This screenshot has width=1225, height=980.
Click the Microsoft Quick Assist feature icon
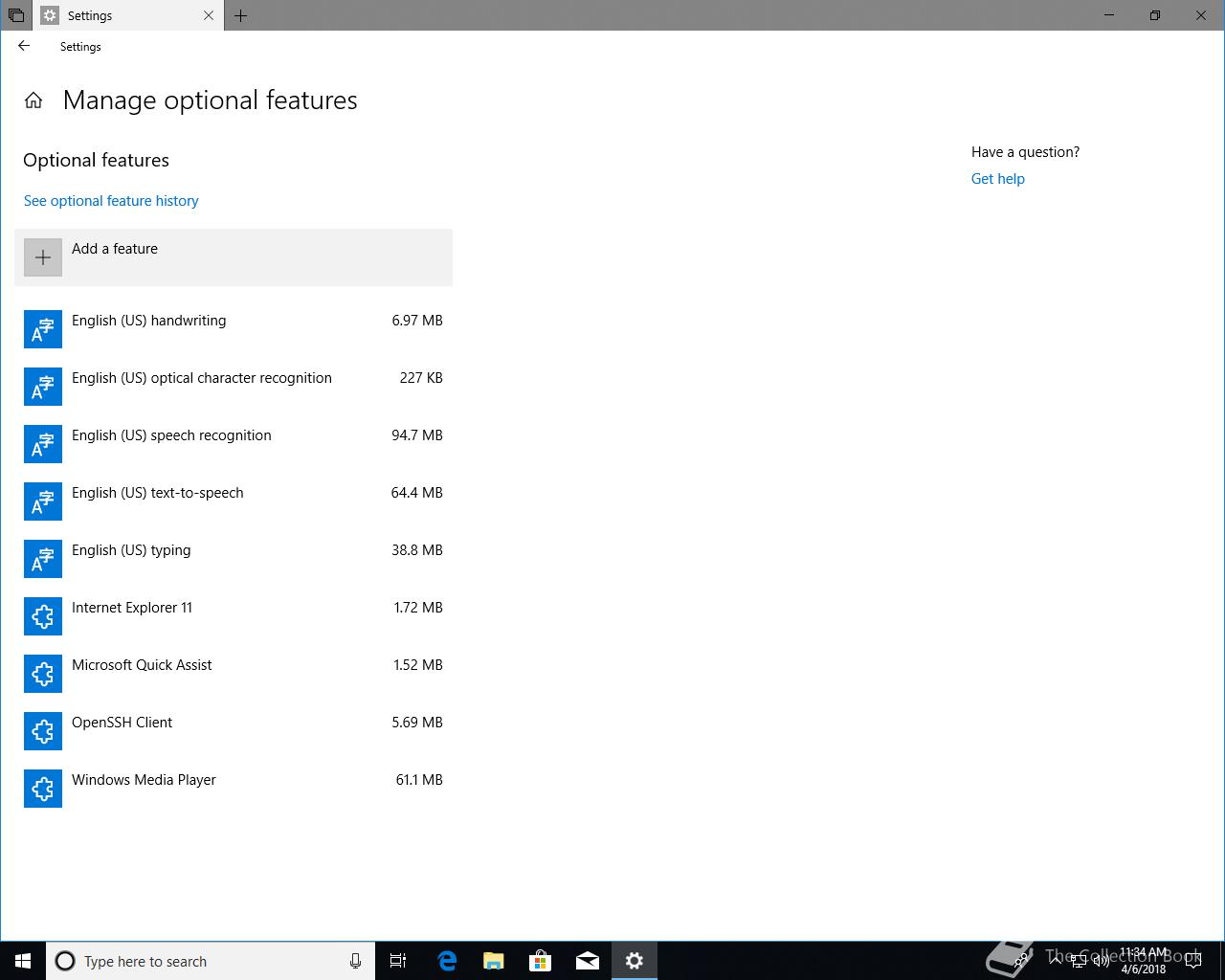(43, 674)
